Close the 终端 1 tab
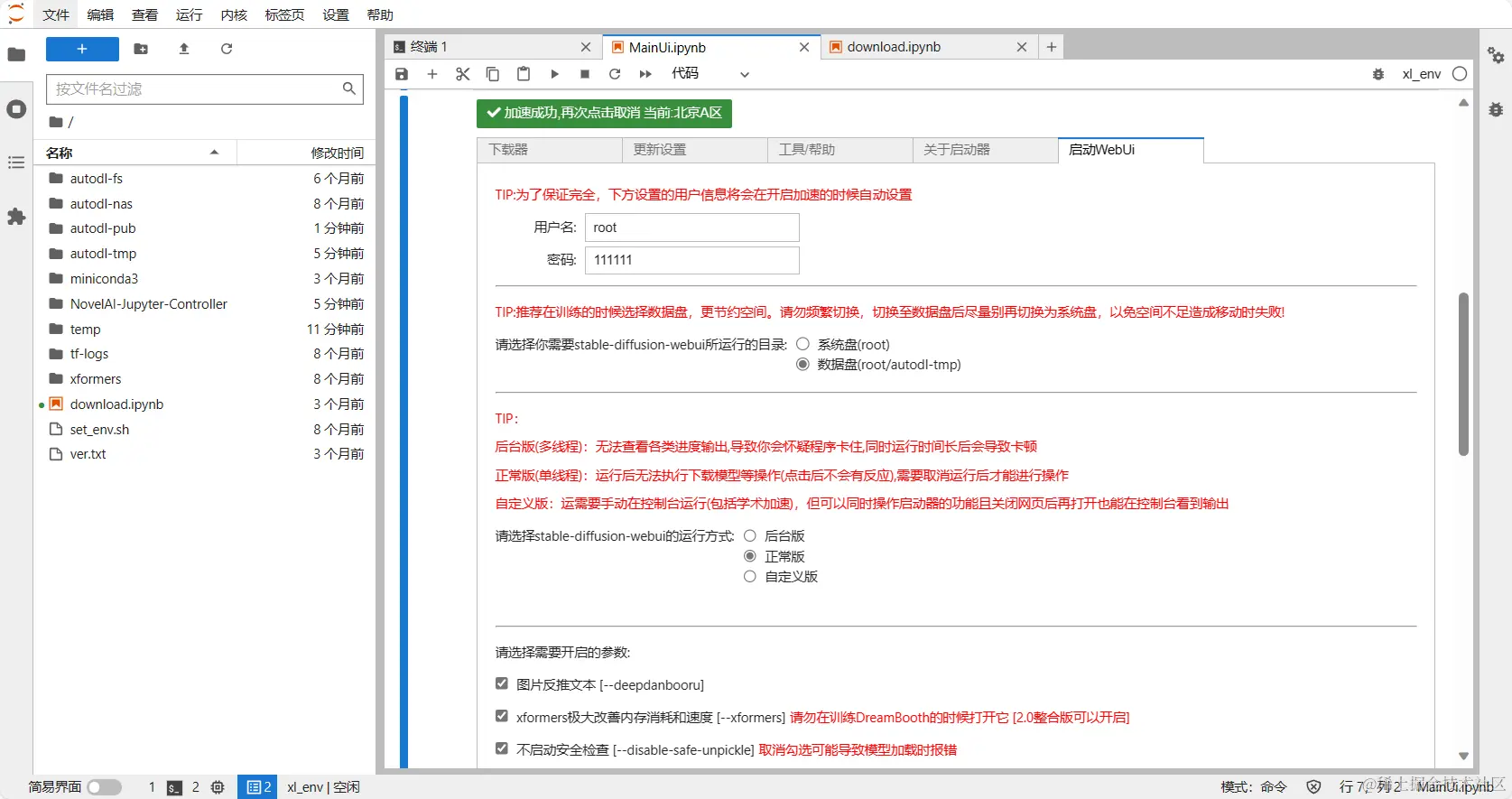This screenshot has height=799, width=1512. pyautogui.click(x=586, y=47)
